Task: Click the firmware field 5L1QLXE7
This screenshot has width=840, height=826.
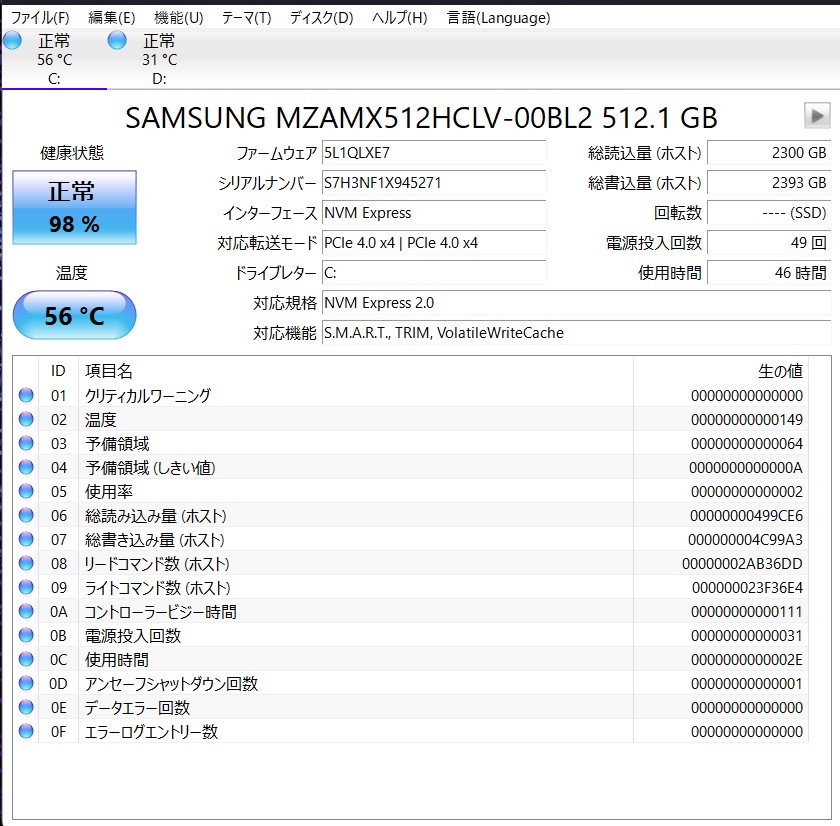Action: (434, 153)
